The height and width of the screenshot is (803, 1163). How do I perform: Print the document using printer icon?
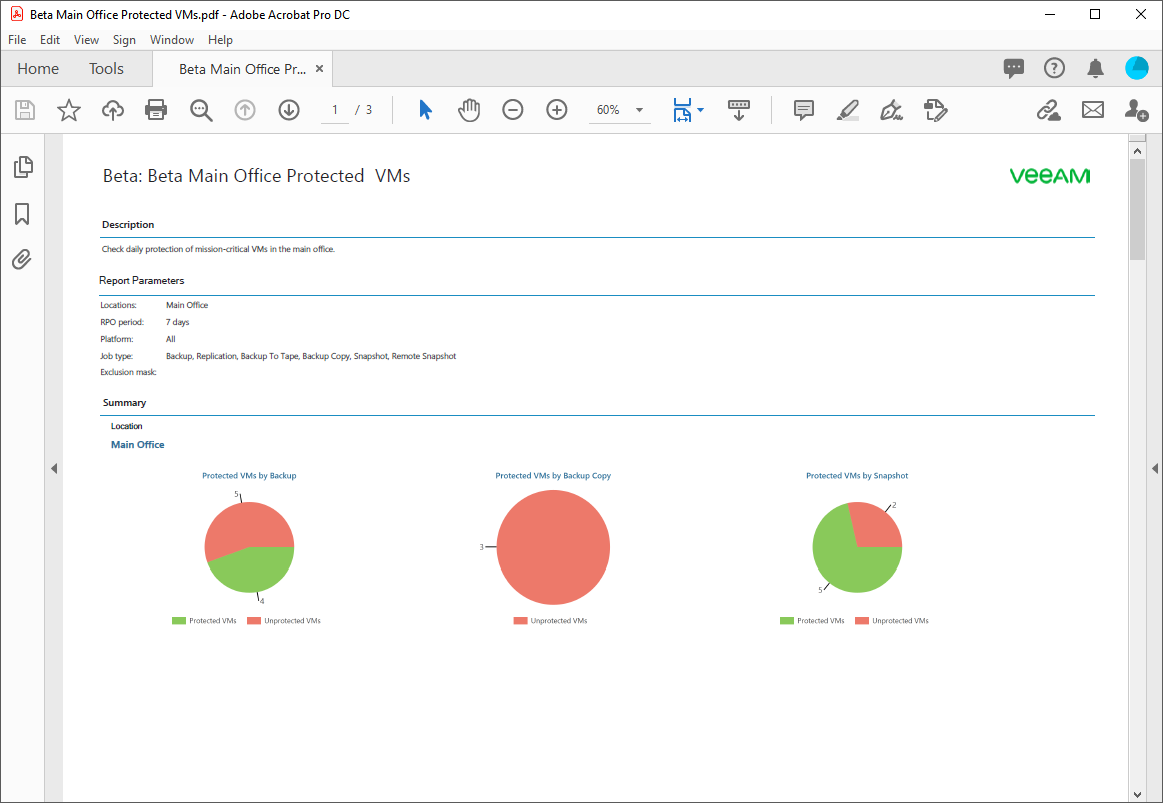point(156,110)
